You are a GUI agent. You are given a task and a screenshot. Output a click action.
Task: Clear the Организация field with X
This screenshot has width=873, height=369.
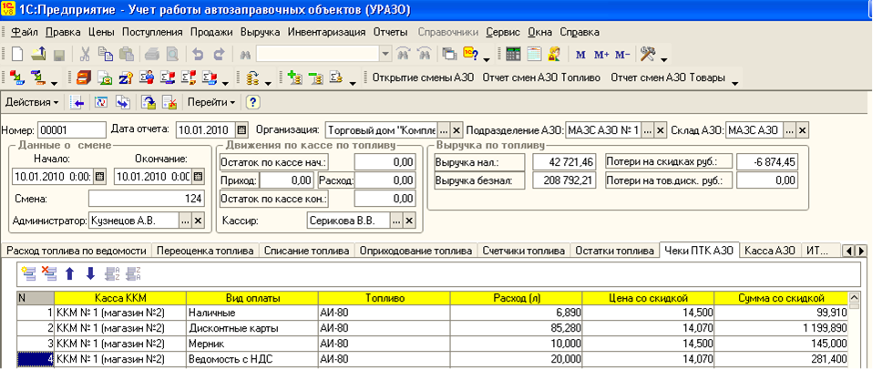coord(456,130)
